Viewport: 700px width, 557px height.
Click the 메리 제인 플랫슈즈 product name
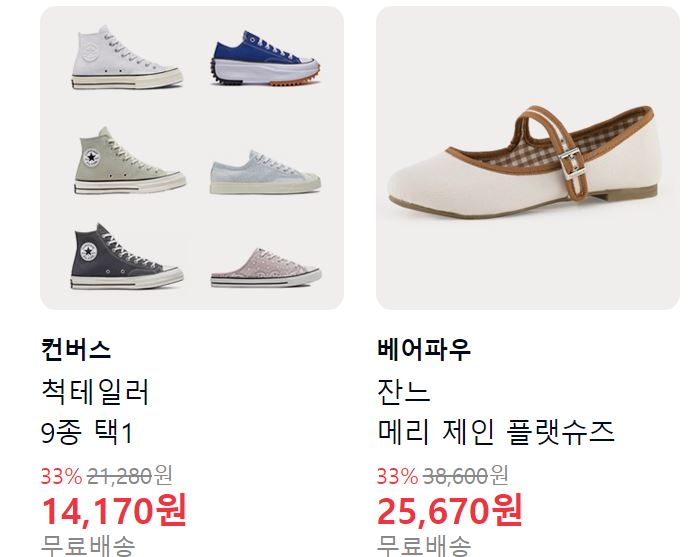pos(496,432)
